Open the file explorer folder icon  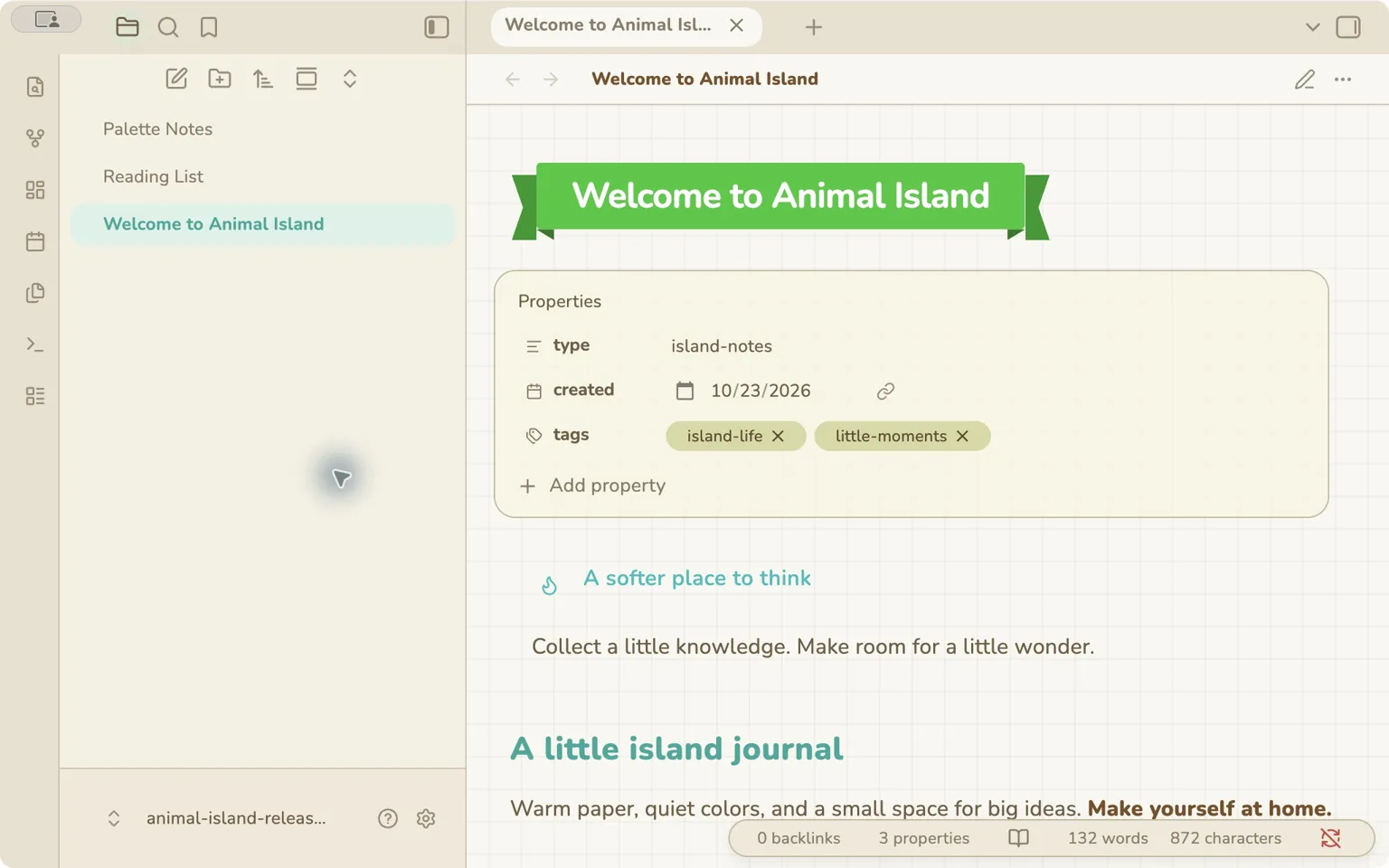128,27
